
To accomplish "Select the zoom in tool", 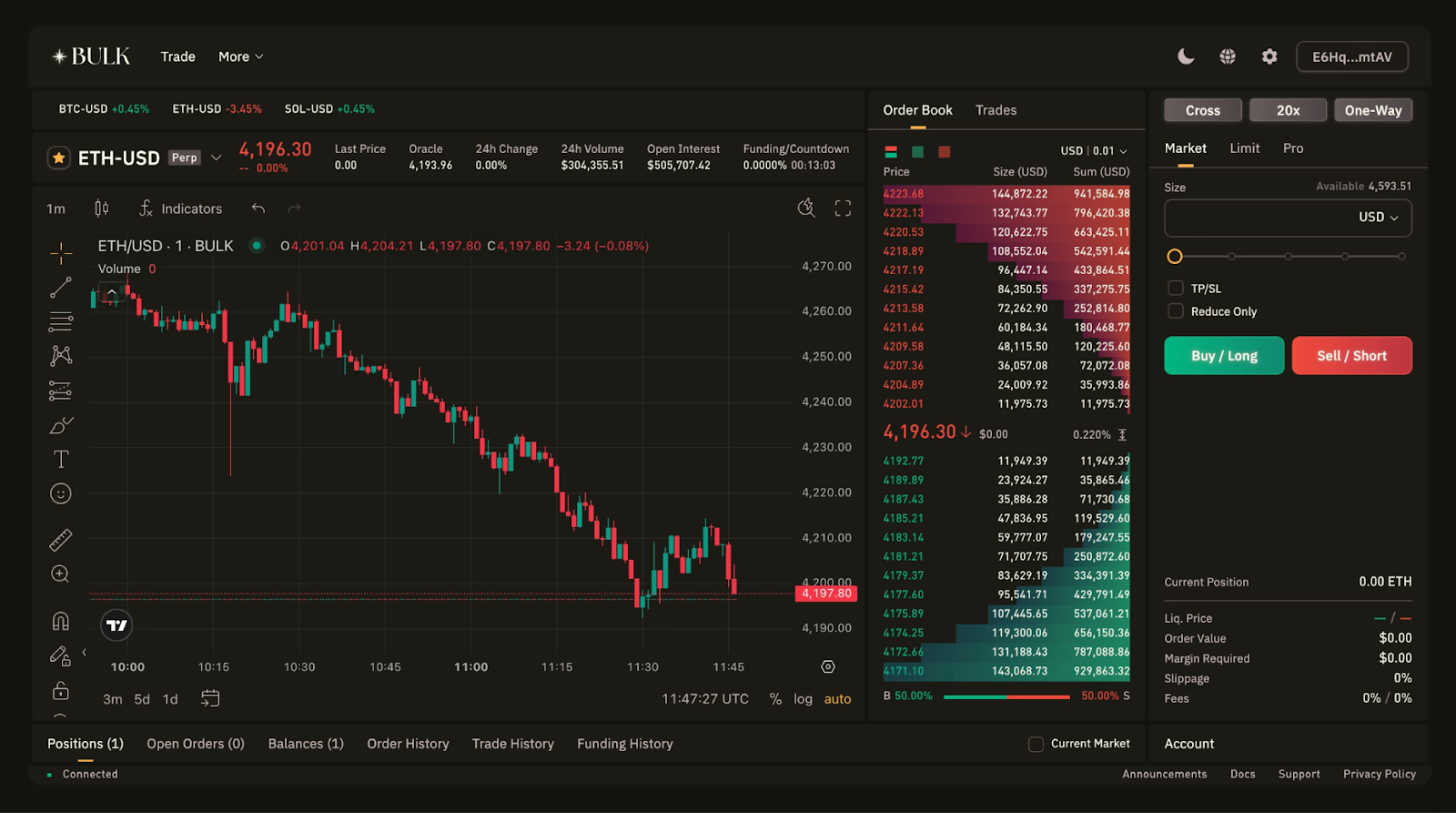I will (x=60, y=574).
